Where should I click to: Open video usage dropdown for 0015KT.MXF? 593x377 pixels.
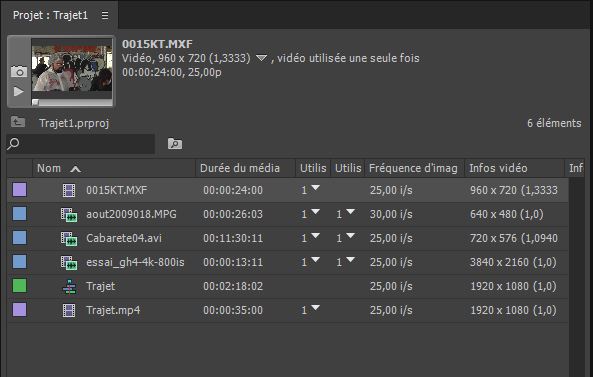click(x=315, y=188)
